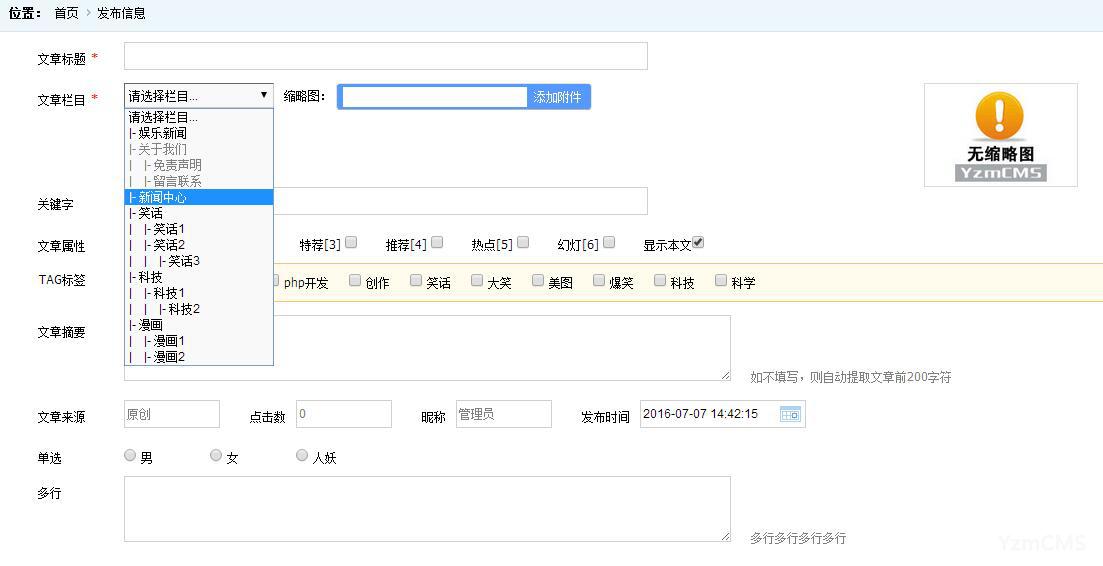Click the 文章标题 input field
This screenshot has height=566, width=1103.
click(x=385, y=56)
